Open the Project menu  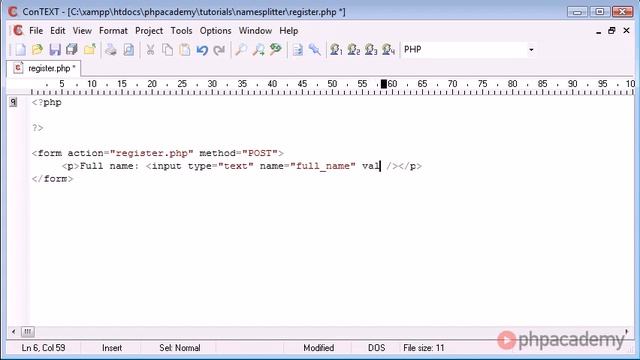tap(149, 31)
